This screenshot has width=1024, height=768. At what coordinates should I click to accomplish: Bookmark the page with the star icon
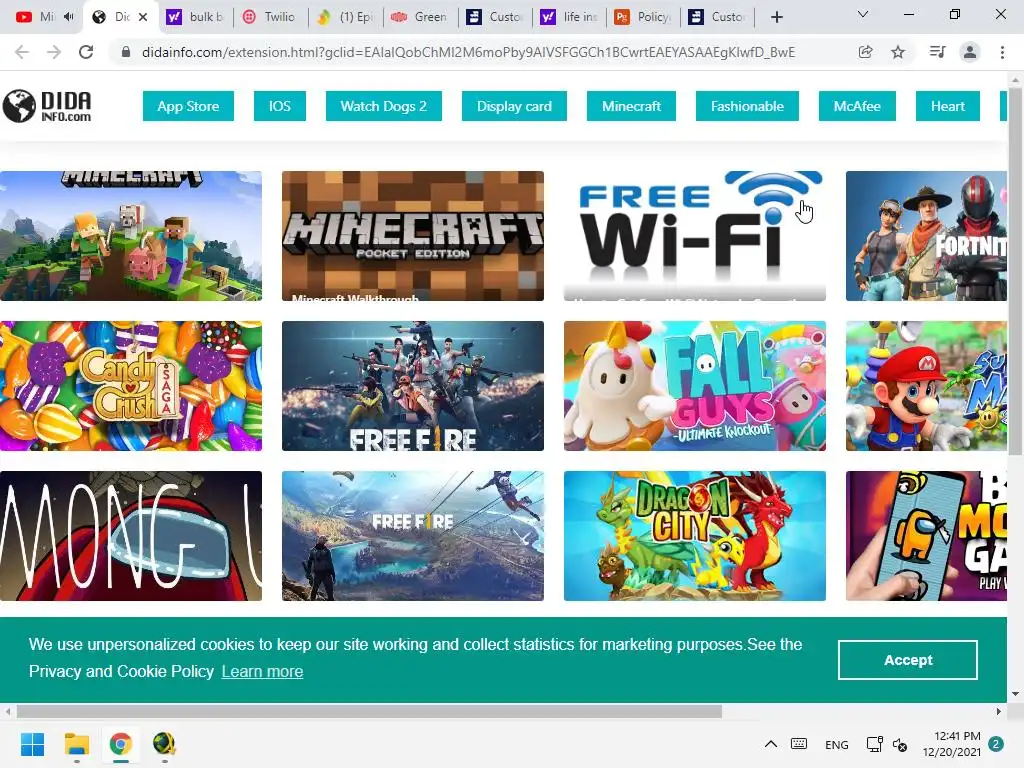pyautogui.click(x=898, y=52)
